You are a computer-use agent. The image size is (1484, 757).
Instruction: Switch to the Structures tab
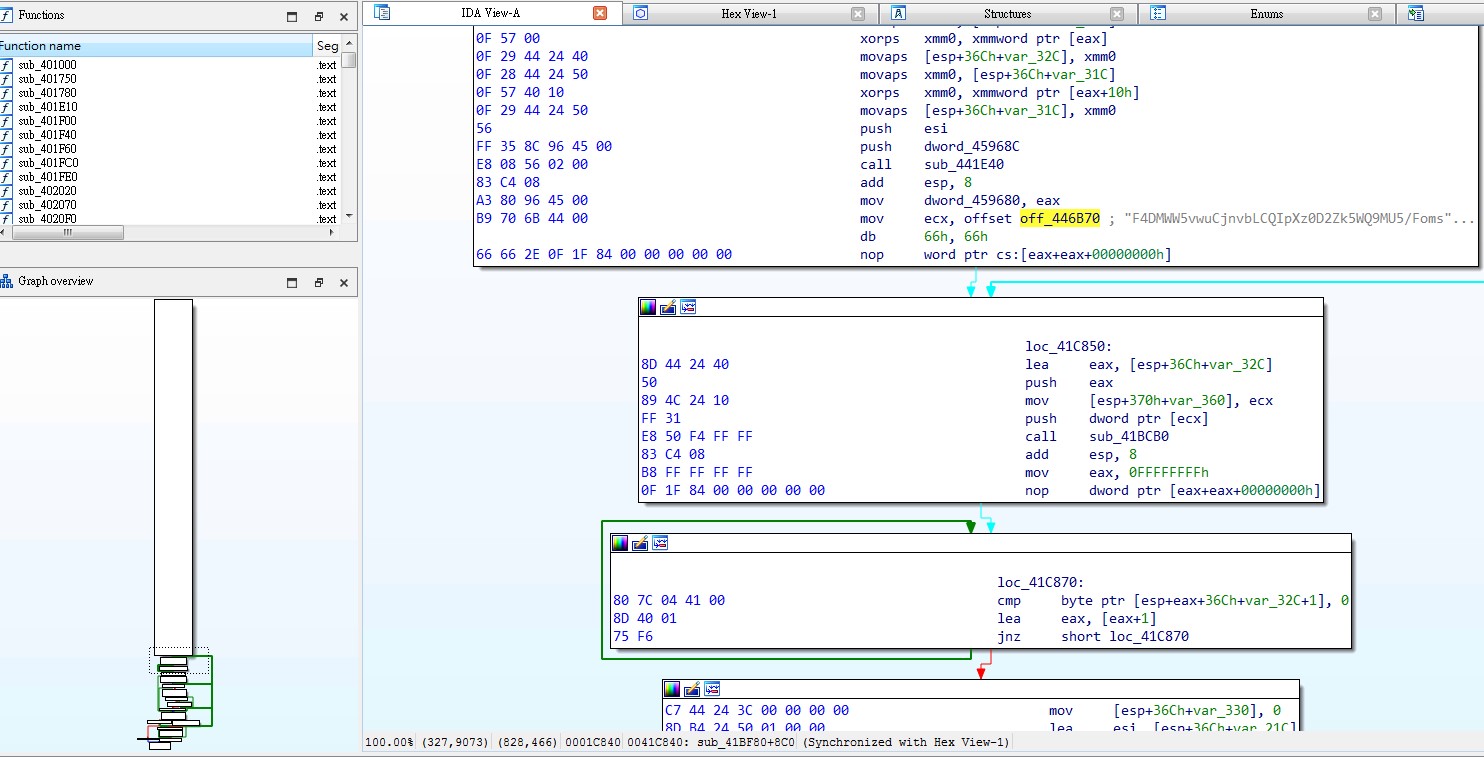click(1007, 14)
